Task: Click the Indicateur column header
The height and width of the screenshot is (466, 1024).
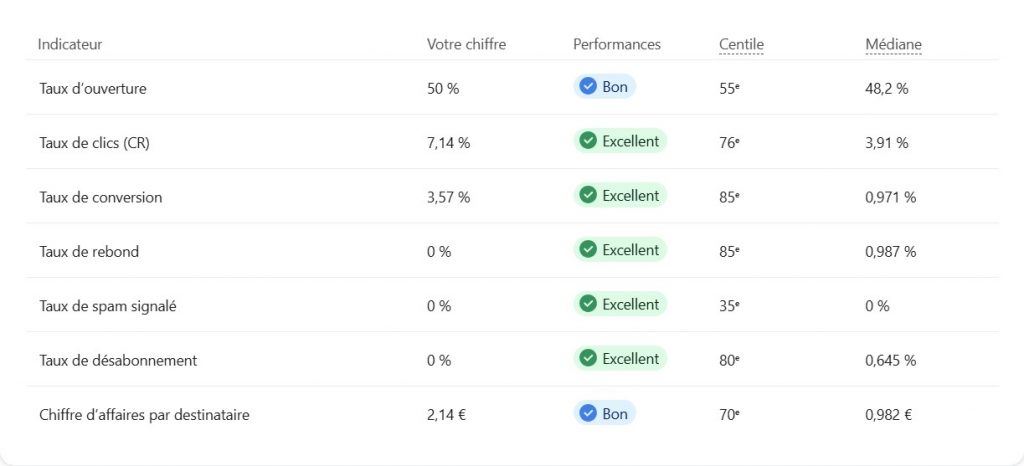Action: (70, 44)
